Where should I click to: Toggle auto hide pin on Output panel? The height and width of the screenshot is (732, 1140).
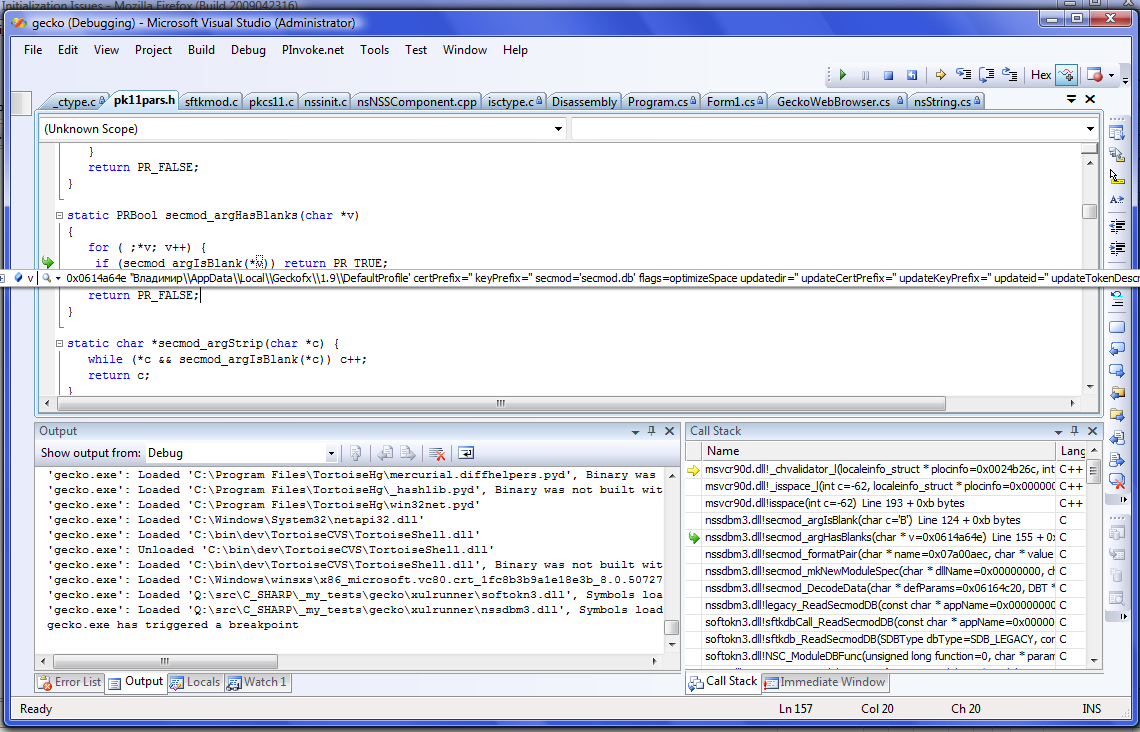click(x=651, y=431)
